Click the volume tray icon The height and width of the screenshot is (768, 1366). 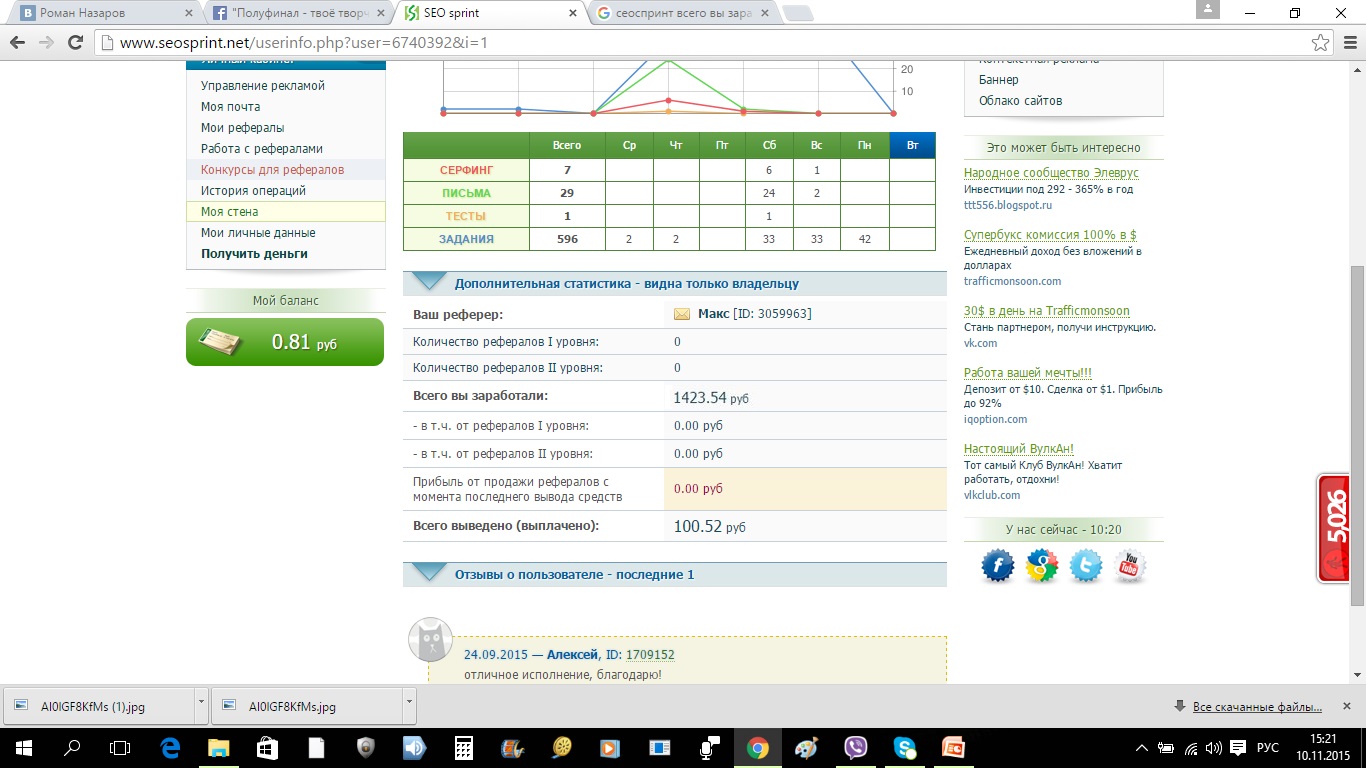tap(1213, 748)
